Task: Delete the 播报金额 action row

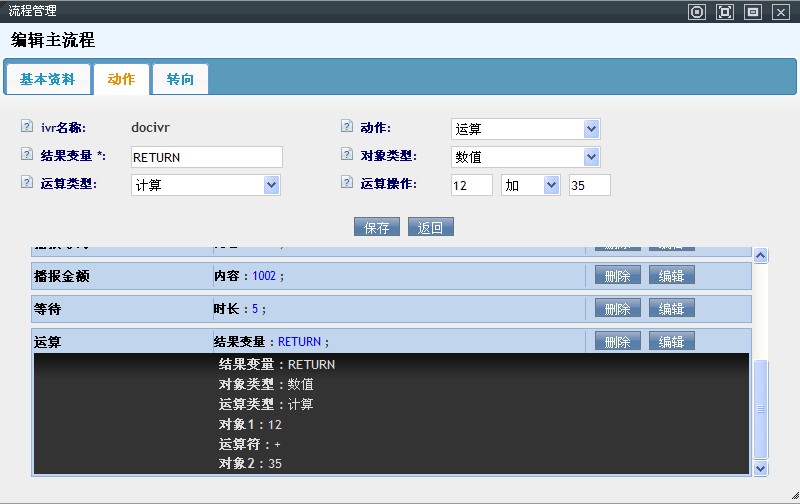Action: tap(618, 276)
